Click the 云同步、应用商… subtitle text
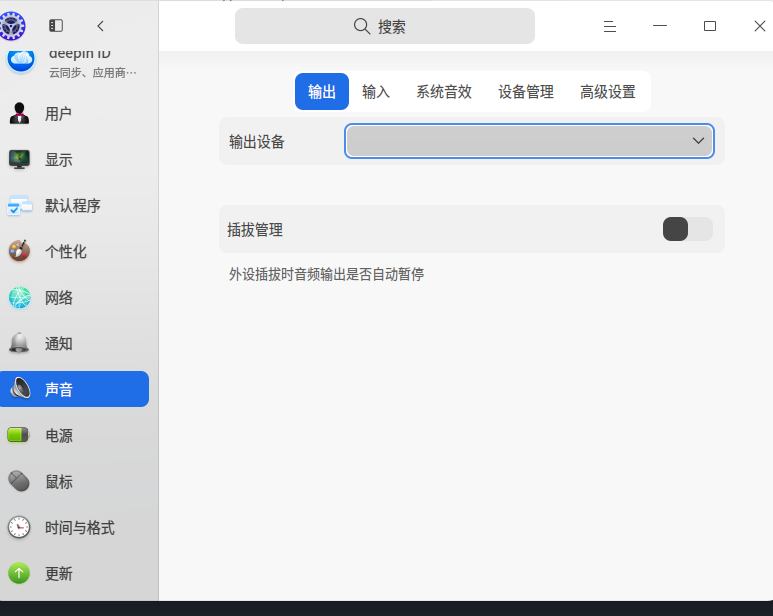 [x=93, y=73]
